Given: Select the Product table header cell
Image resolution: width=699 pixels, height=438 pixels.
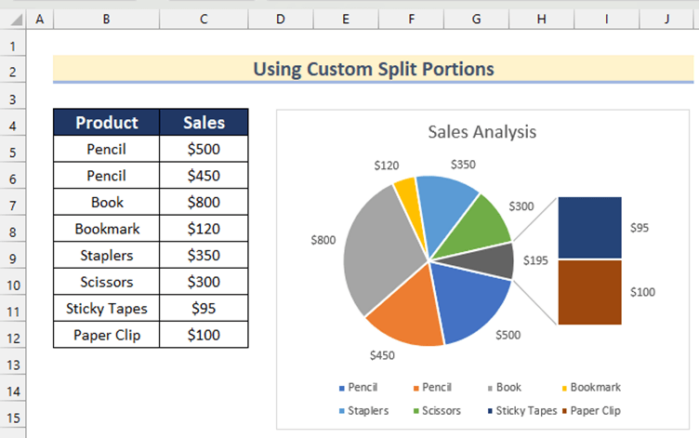Looking at the screenshot, I should (x=107, y=123).
